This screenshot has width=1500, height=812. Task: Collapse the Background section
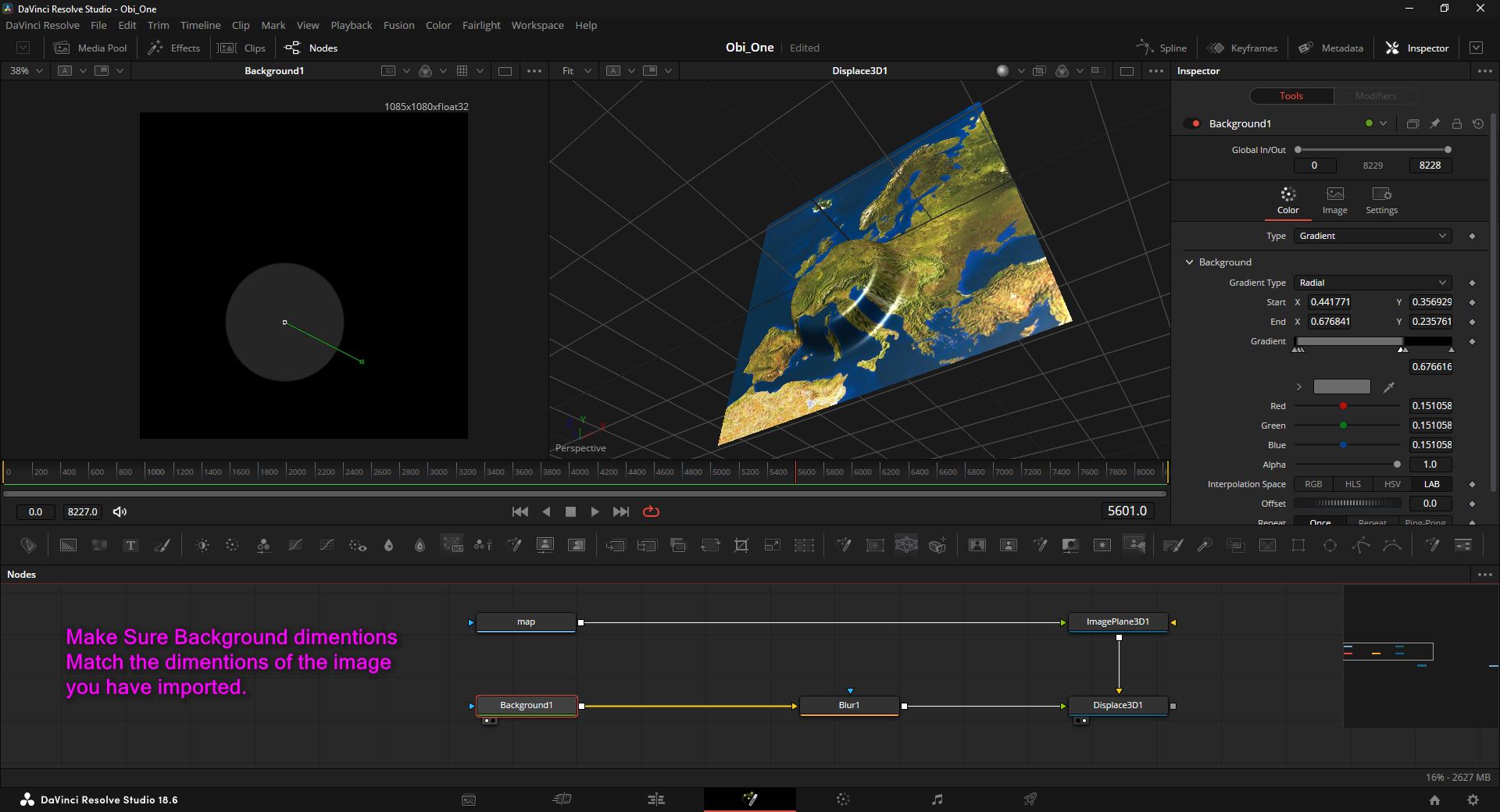coord(1190,262)
